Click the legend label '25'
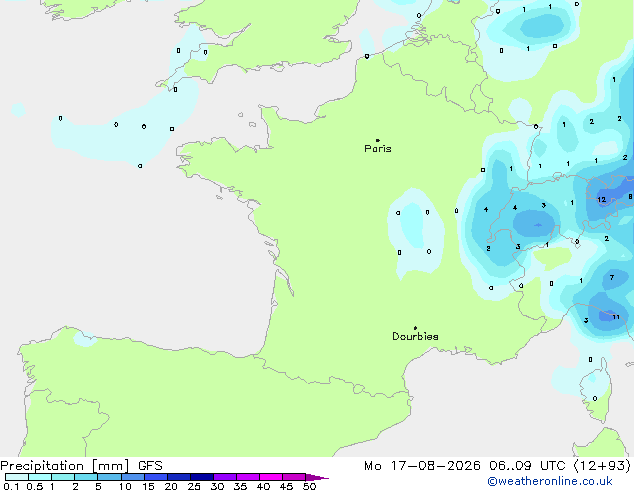This screenshot has height=490, width=634. (x=194, y=486)
